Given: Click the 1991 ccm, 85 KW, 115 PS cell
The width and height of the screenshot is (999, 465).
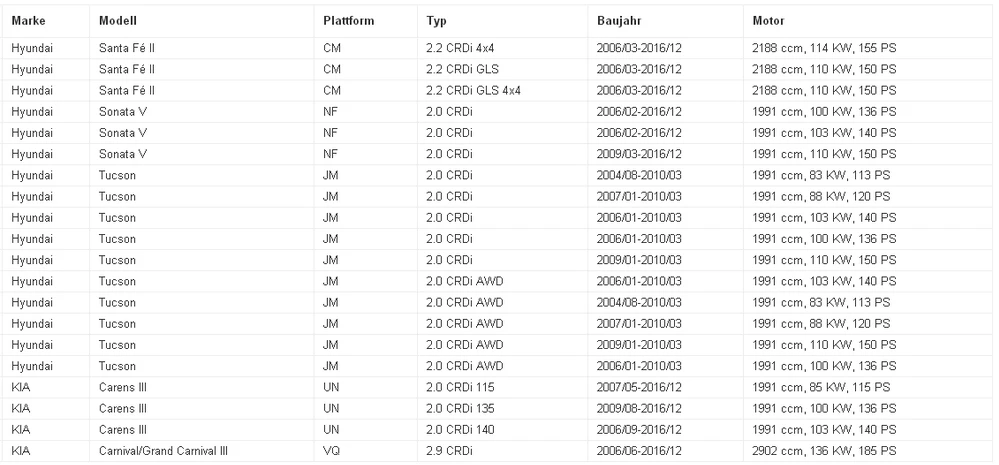Looking at the screenshot, I should click(x=821, y=387).
